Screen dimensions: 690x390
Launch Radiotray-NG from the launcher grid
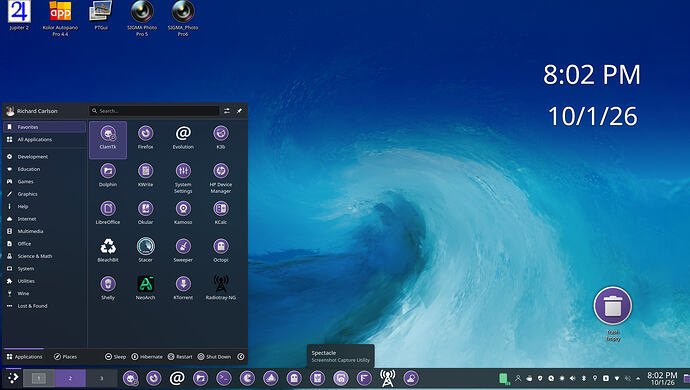(x=221, y=288)
